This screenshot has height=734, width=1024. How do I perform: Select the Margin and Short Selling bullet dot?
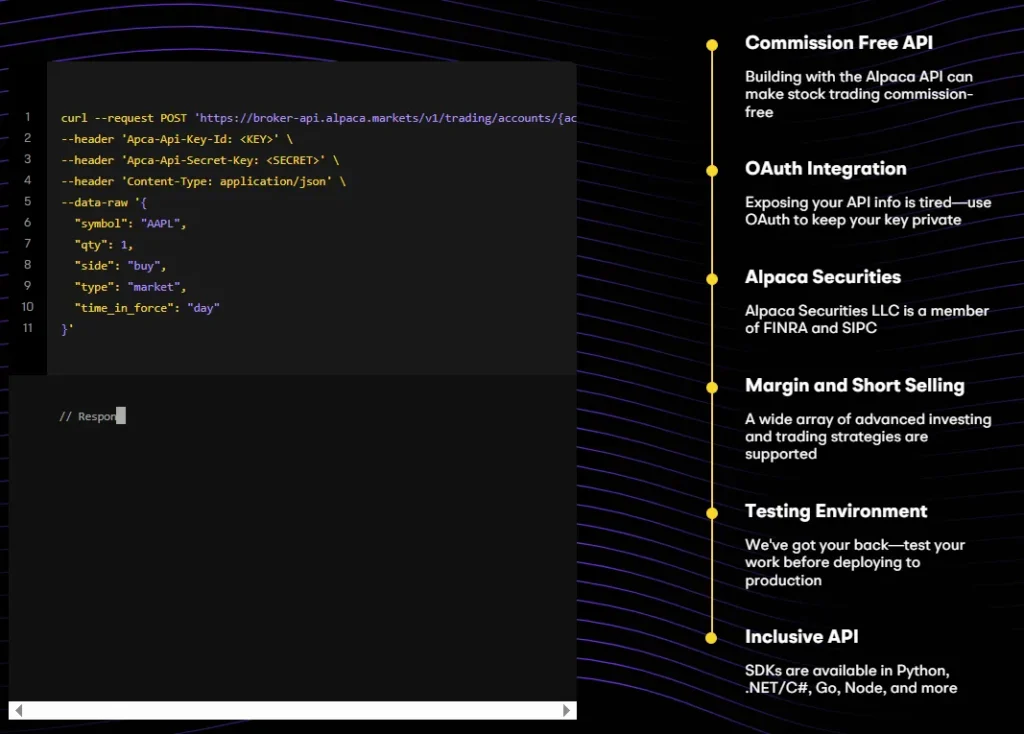(x=712, y=387)
